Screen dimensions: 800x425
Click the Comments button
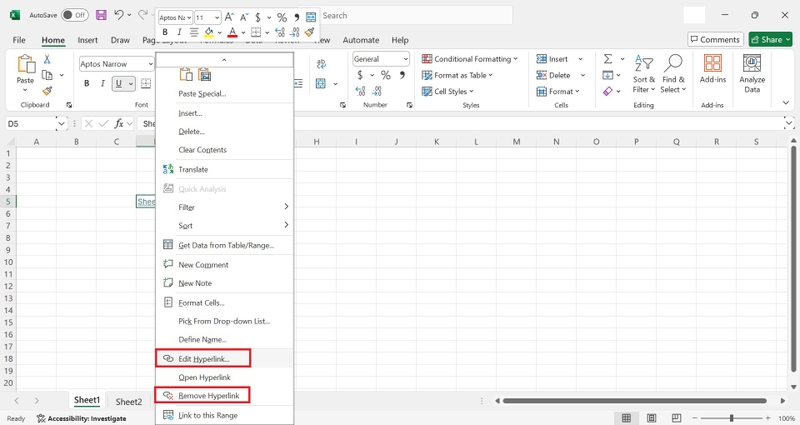pyautogui.click(x=716, y=39)
